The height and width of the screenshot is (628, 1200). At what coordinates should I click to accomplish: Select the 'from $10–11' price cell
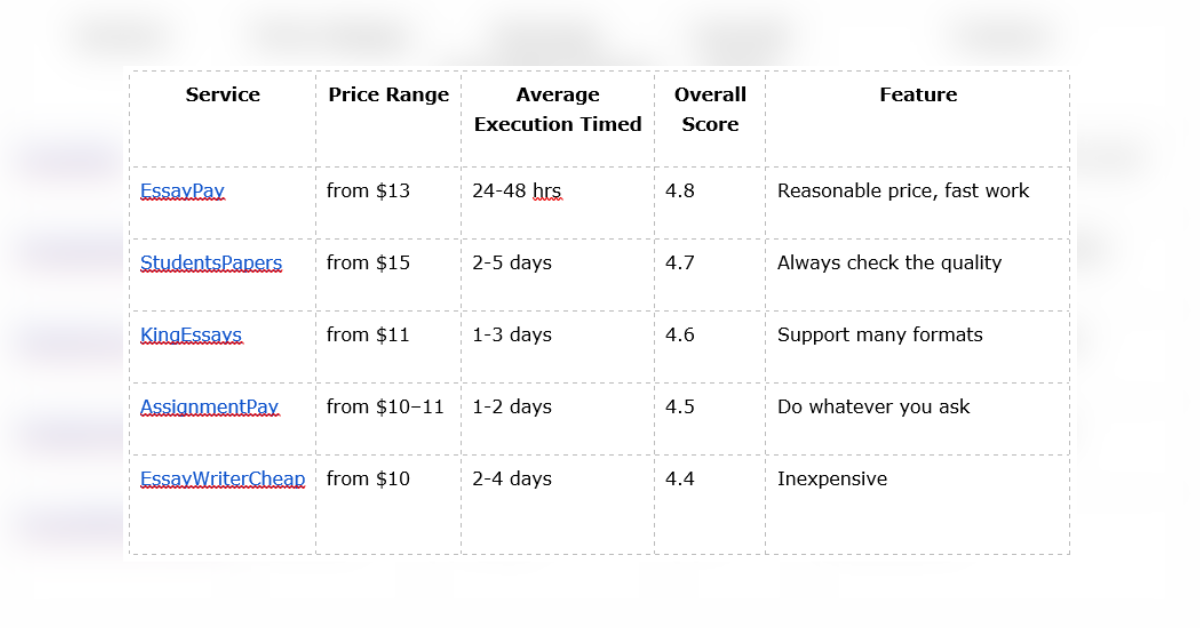click(385, 407)
